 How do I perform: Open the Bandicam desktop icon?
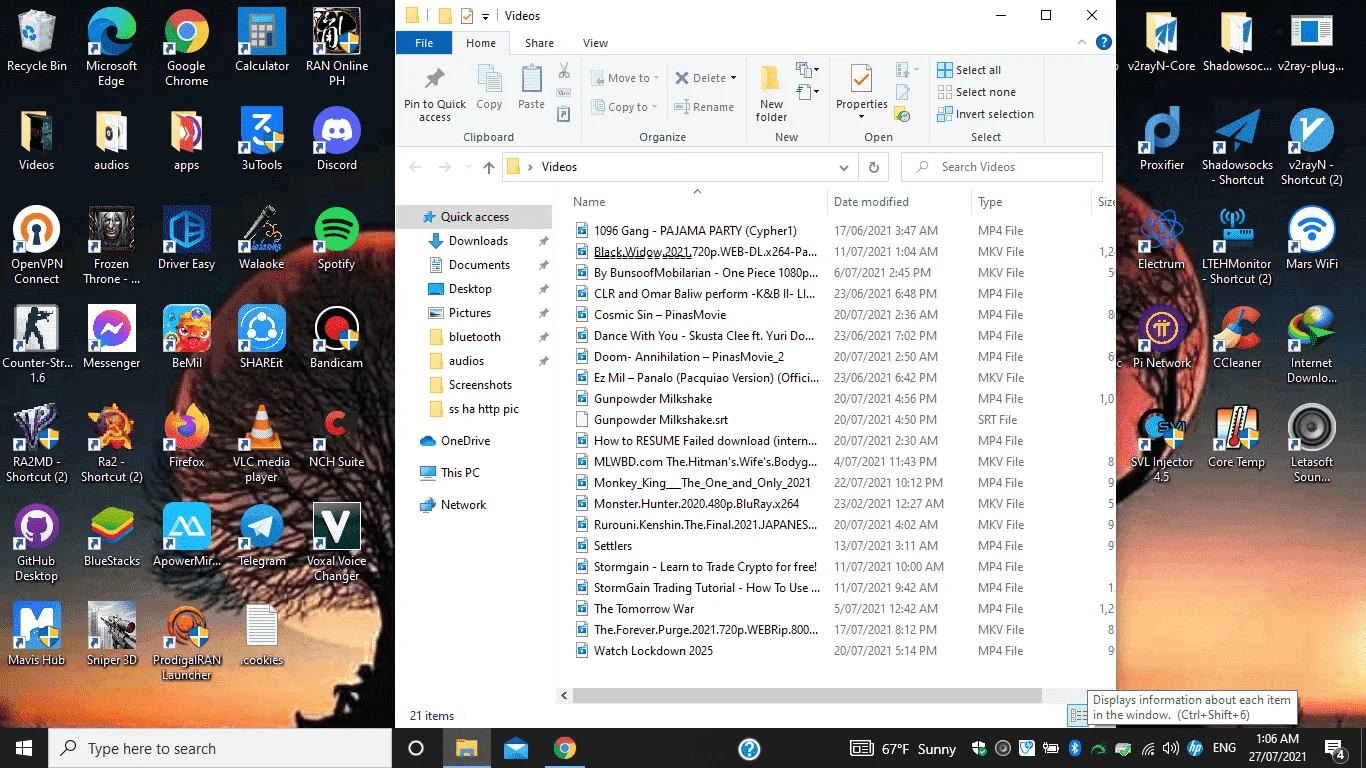point(337,338)
